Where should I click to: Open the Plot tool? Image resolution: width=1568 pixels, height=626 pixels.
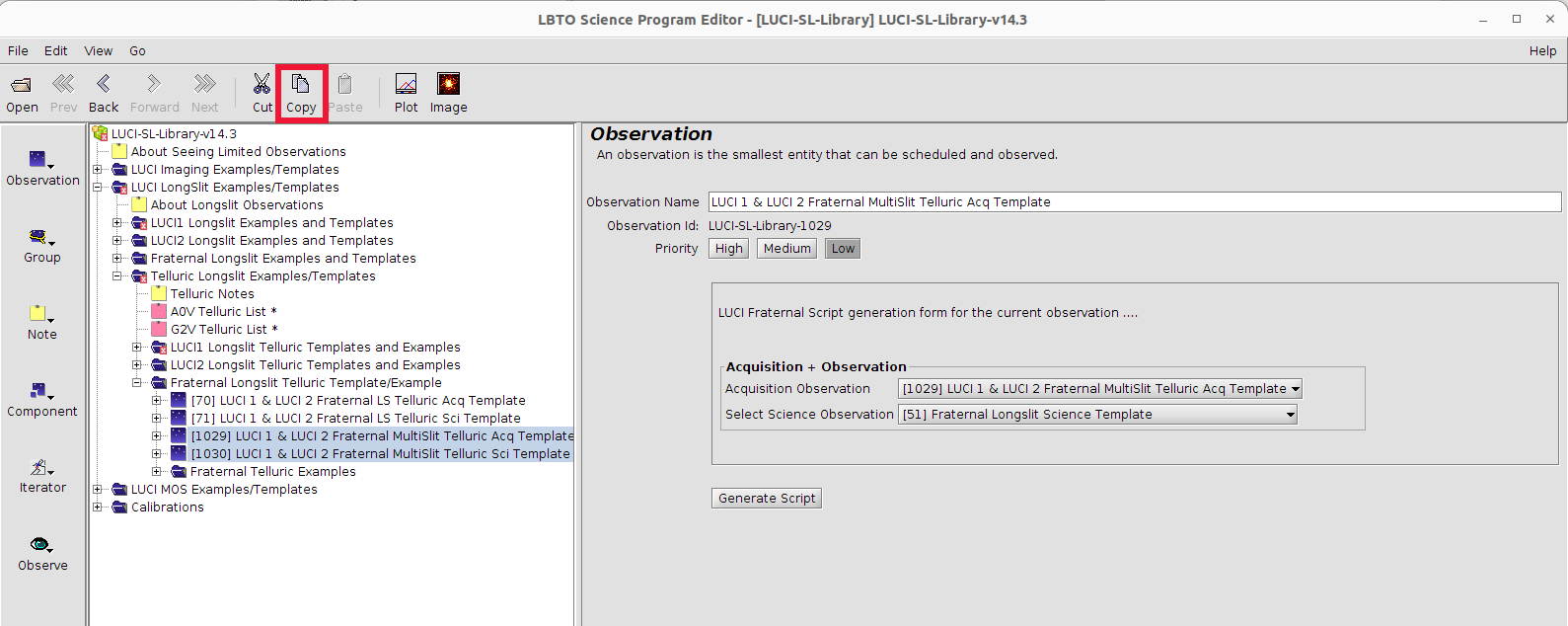(406, 84)
